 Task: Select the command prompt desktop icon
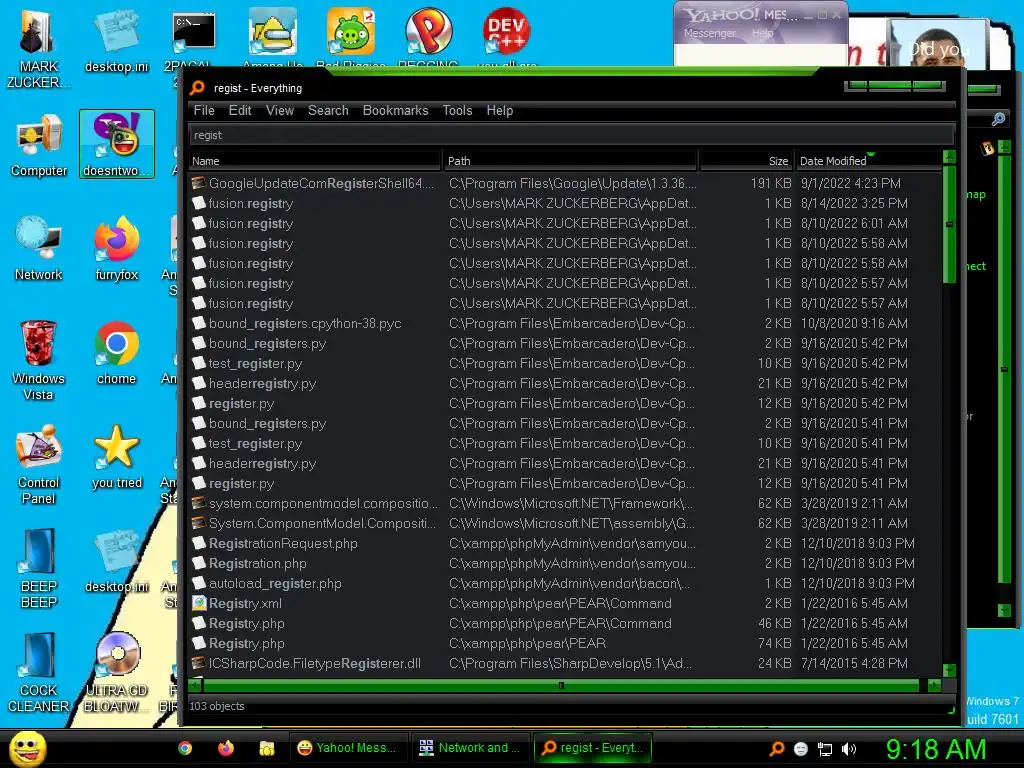194,39
